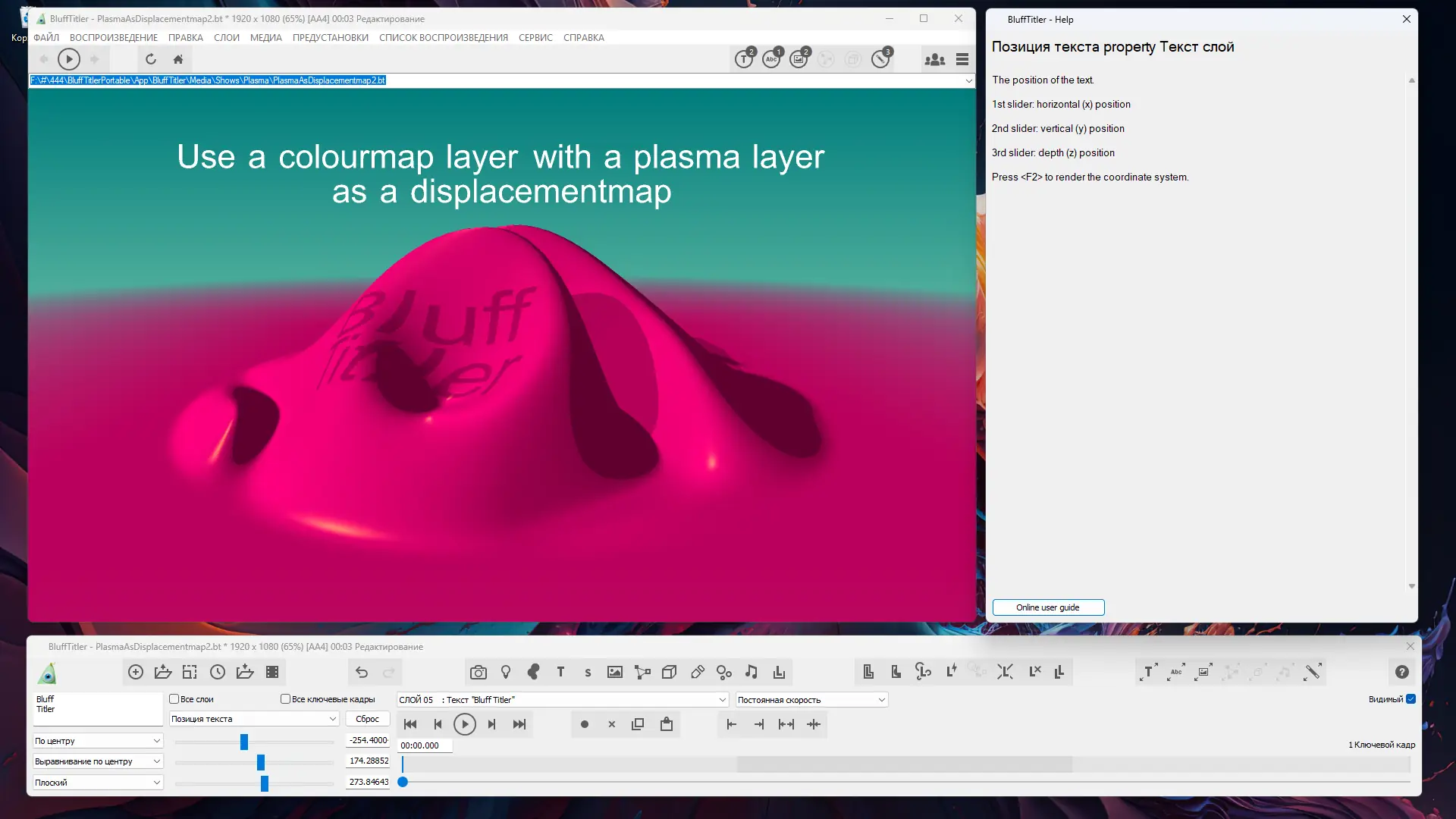Click the undo arrow icon
This screenshot has height=819, width=1456.
362,672
